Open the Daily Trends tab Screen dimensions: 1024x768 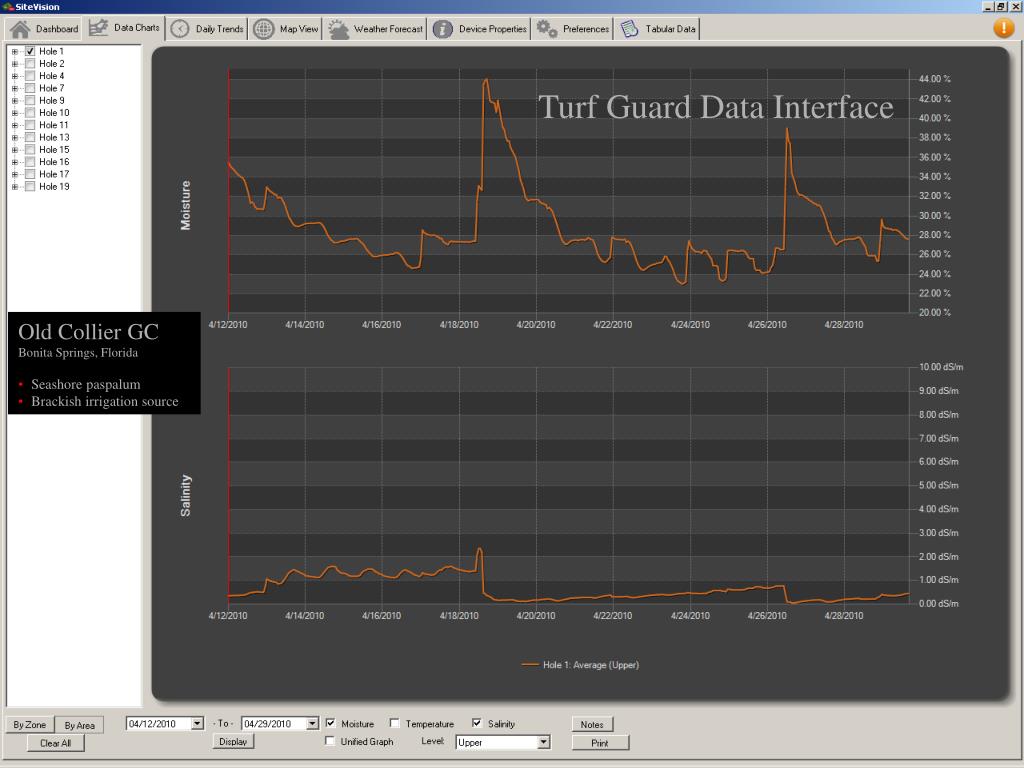(x=206, y=29)
